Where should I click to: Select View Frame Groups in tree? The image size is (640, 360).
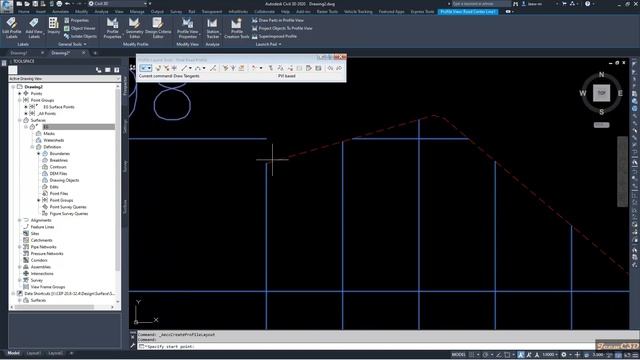point(48,287)
